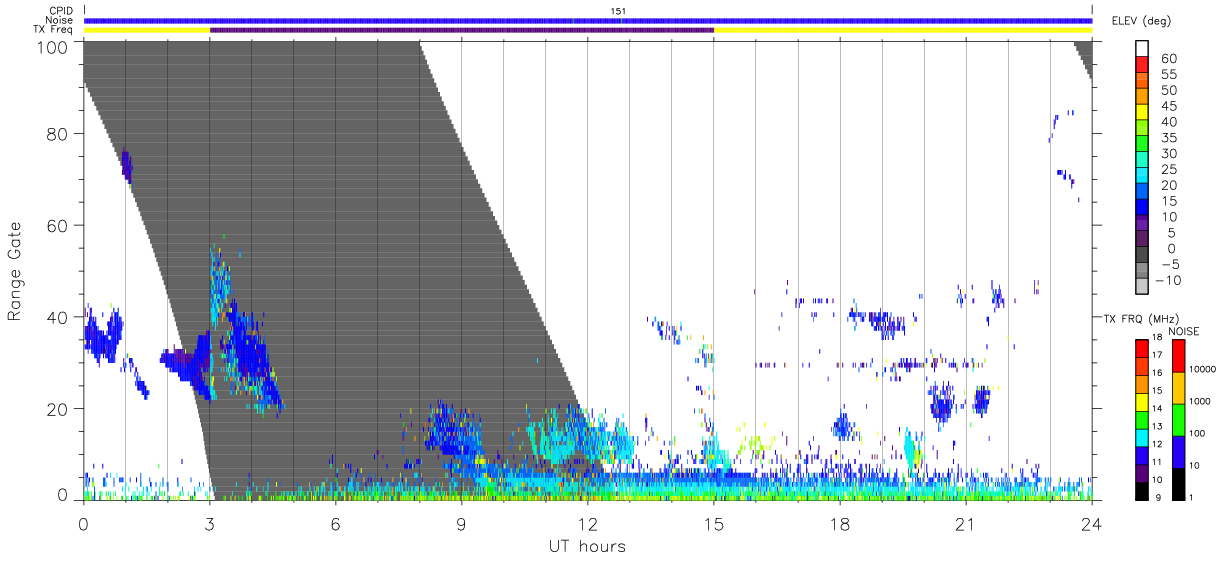The height and width of the screenshot is (567, 1228).
Task: Click the y-axis tick label '20'
Action: (x=59, y=409)
